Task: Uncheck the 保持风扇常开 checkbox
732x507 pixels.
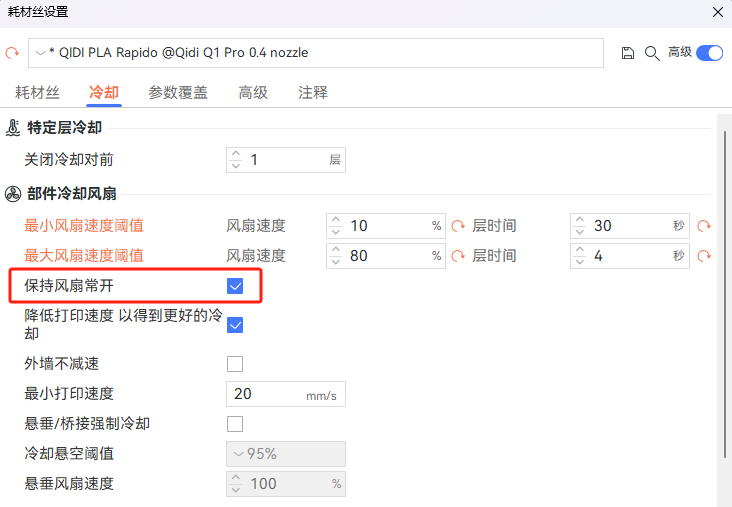Action: tap(236, 286)
